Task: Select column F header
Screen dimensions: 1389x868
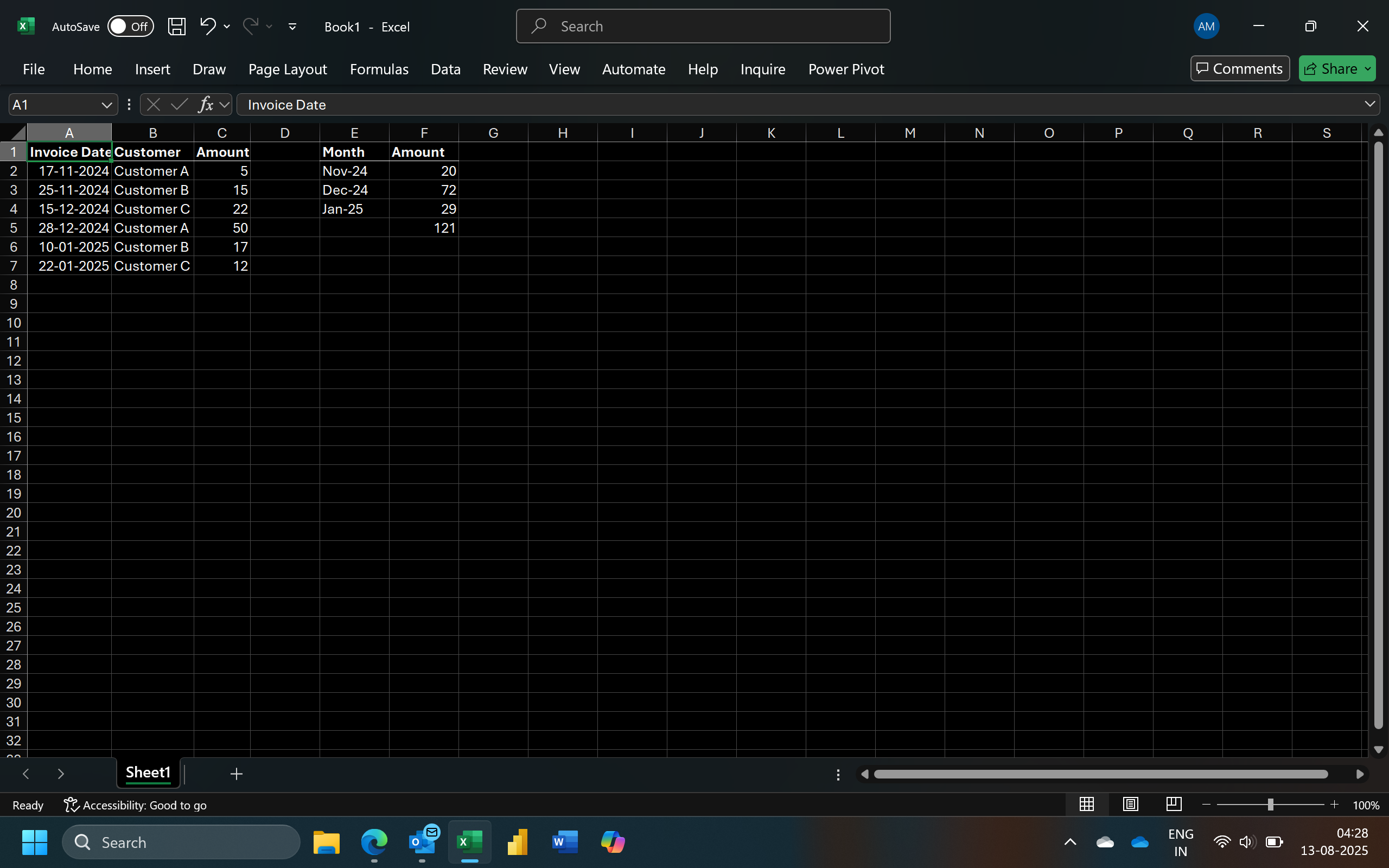Action: [x=424, y=133]
